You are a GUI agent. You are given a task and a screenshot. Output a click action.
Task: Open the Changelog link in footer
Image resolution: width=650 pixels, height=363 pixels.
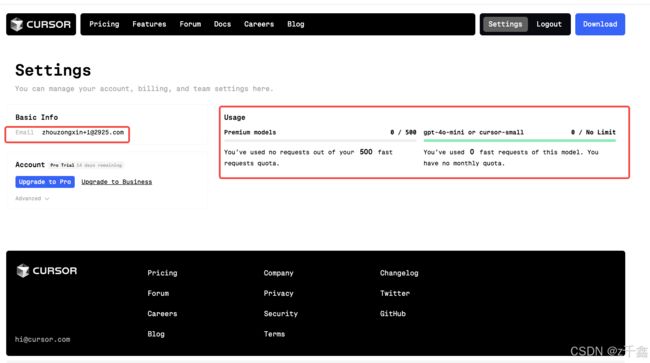click(x=399, y=273)
